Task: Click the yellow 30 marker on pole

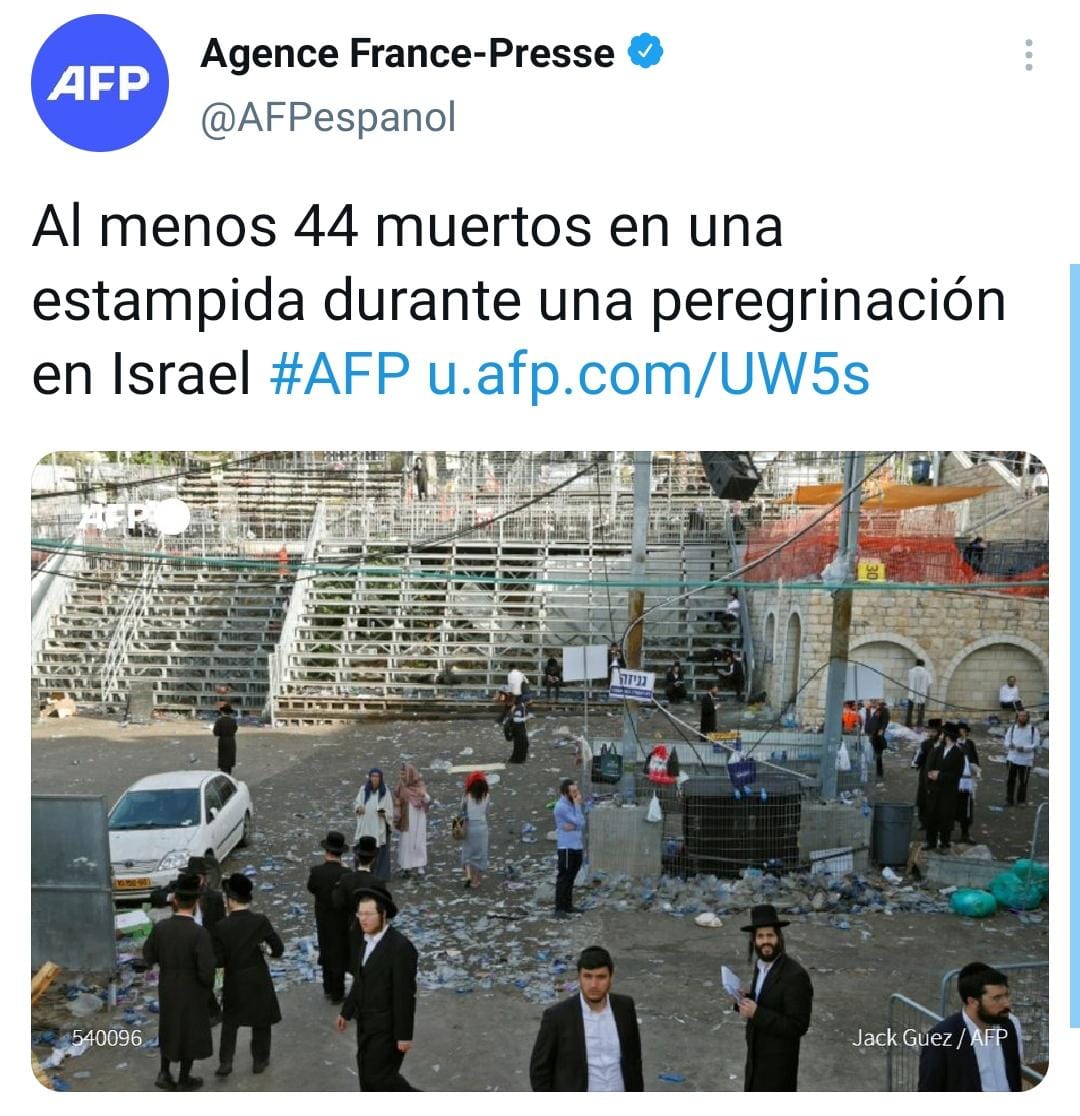Action: coord(870,571)
